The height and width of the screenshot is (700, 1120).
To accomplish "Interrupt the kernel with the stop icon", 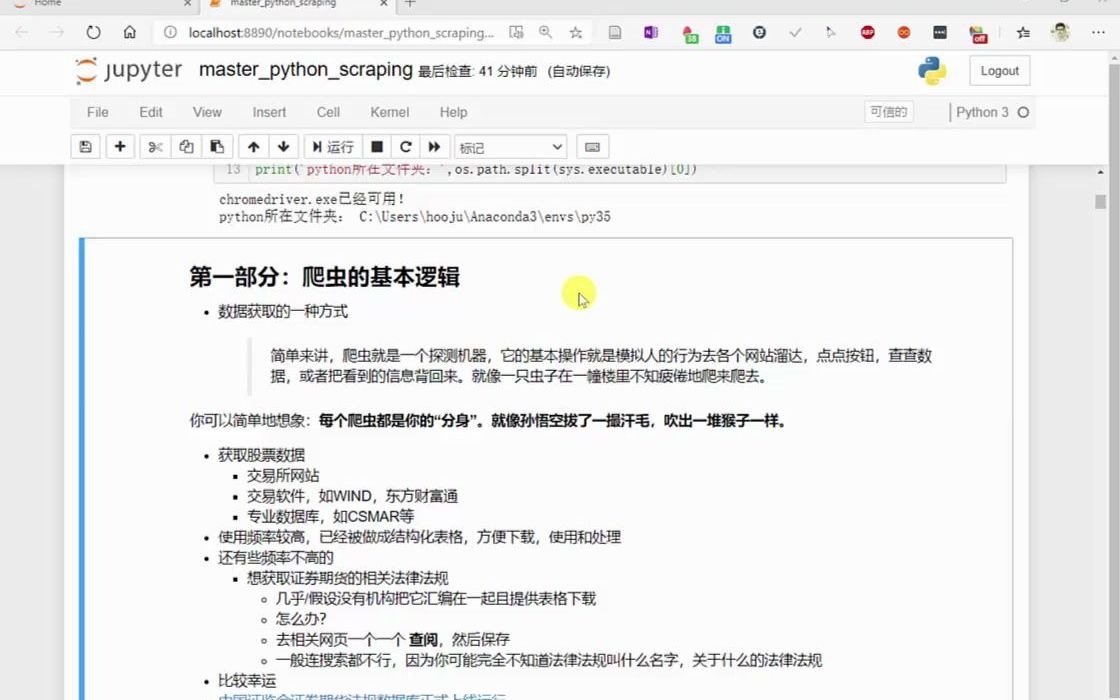I will coord(376,146).
